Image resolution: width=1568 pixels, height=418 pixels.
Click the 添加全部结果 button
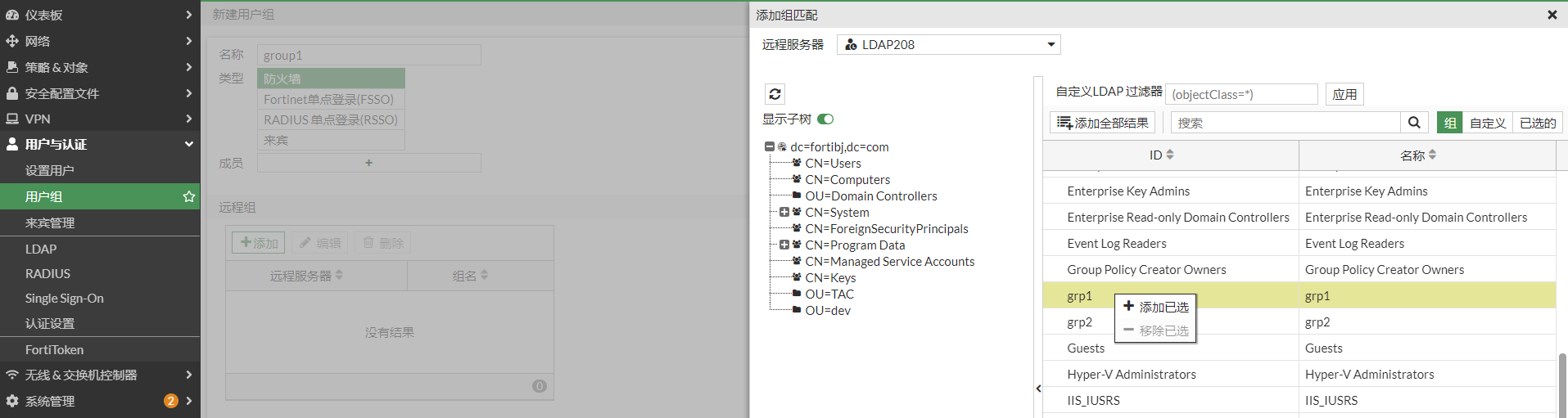tap(1102, 123)
